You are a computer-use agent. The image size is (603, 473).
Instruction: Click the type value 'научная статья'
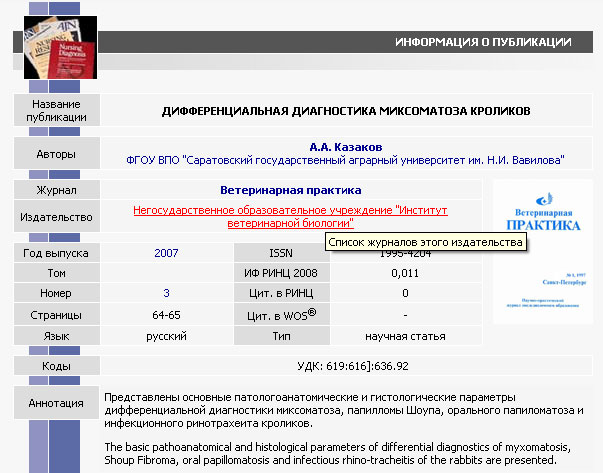[404, 336]
